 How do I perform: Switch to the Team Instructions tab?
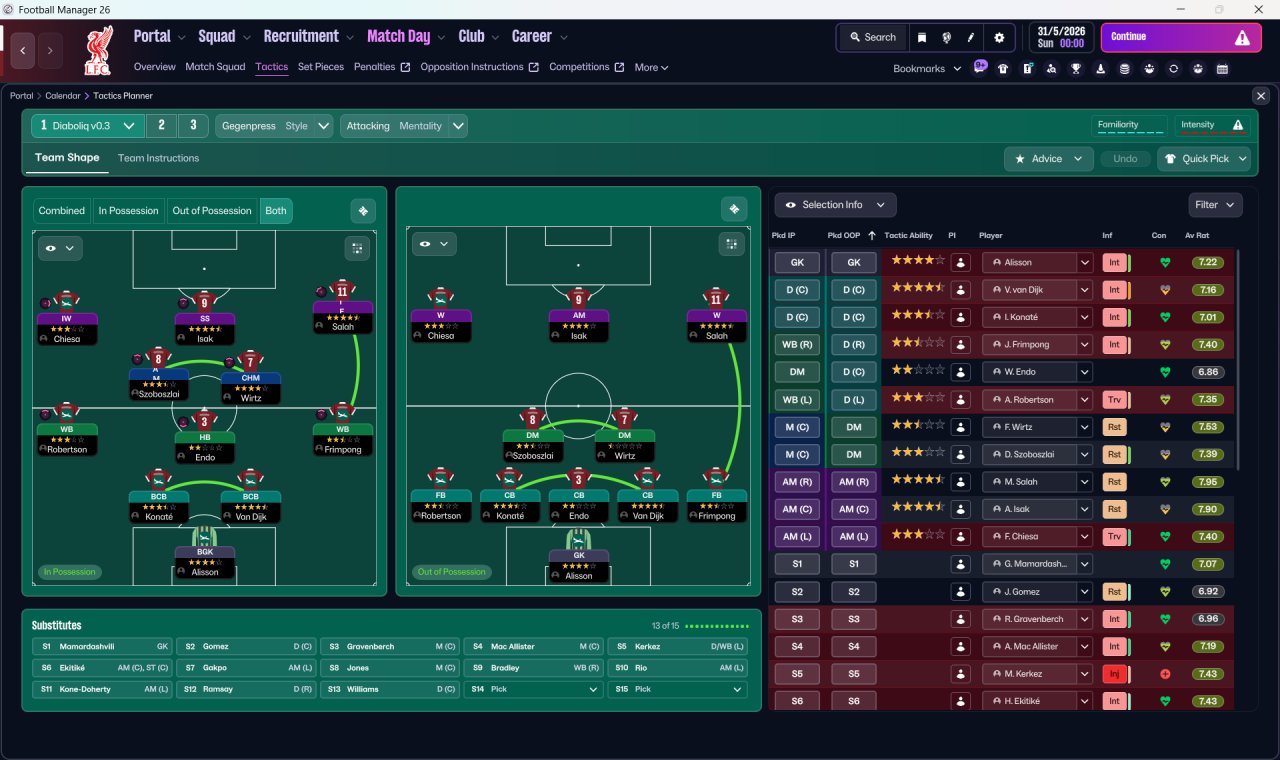158,158
